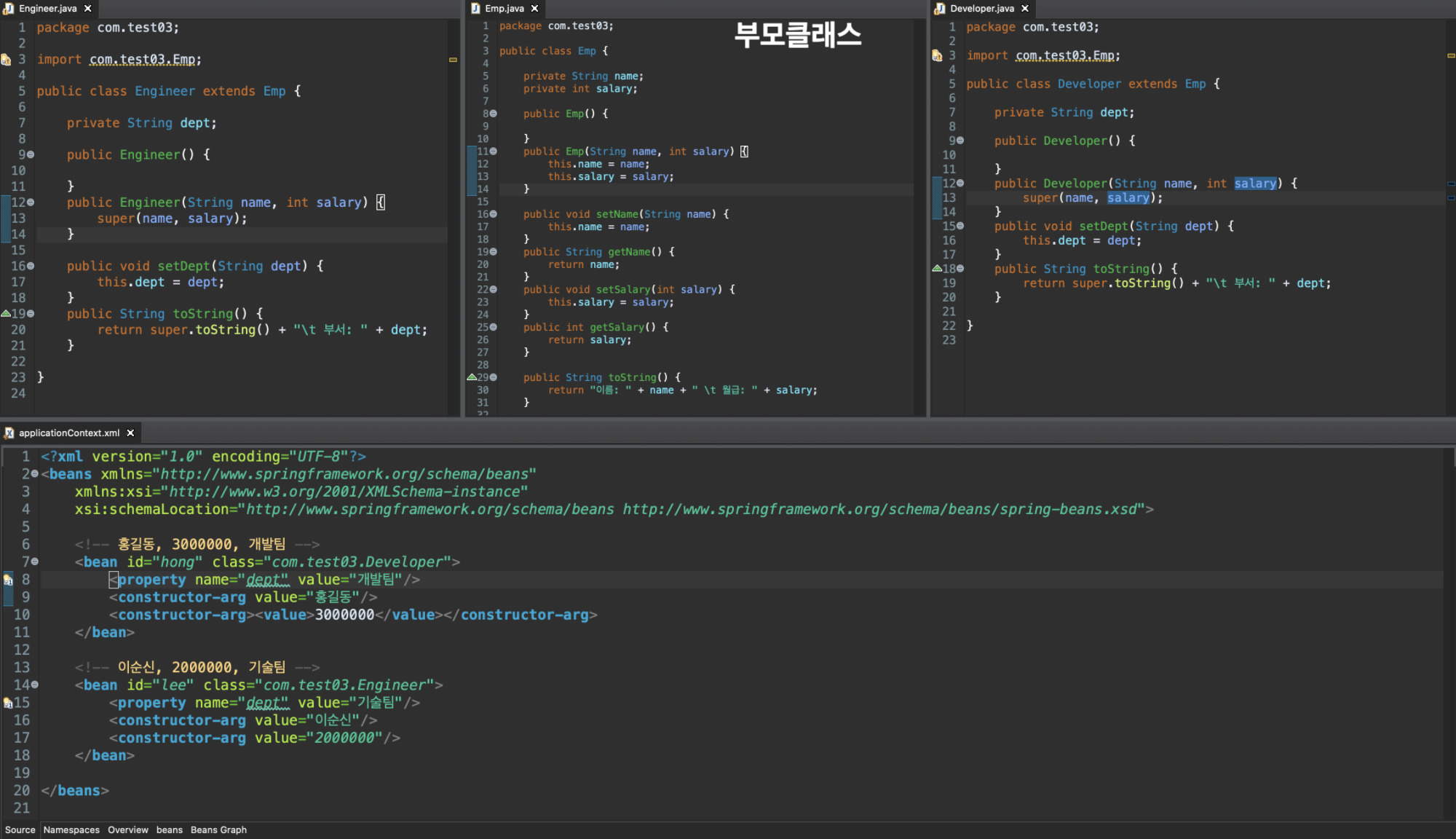Click yellow overview ruler mark in Developer.java
This screenshot has width=1456, height=839.
pyautogui.click(x=1450, y=55)
